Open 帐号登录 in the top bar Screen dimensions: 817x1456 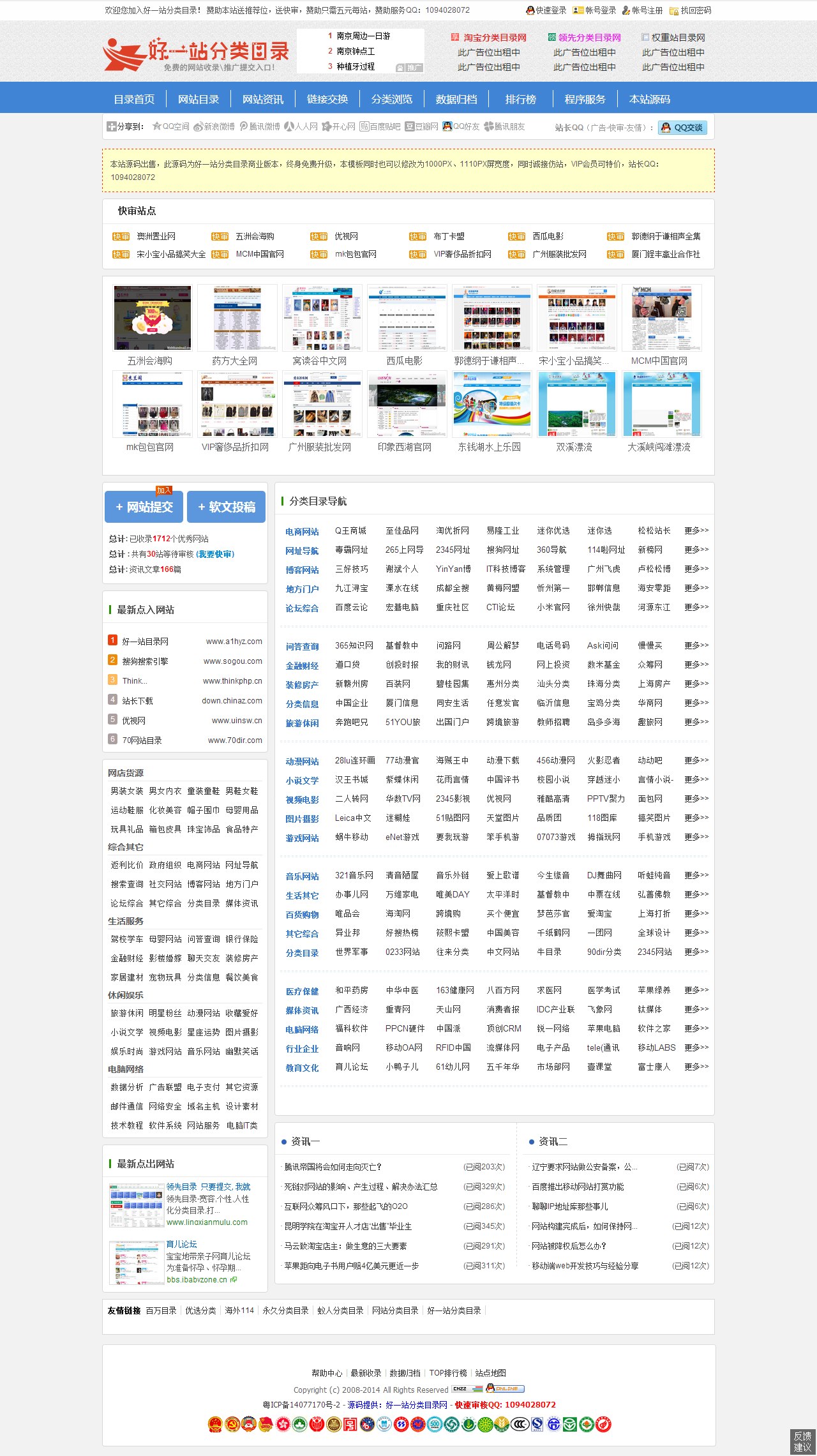click(x=594, y=10)
